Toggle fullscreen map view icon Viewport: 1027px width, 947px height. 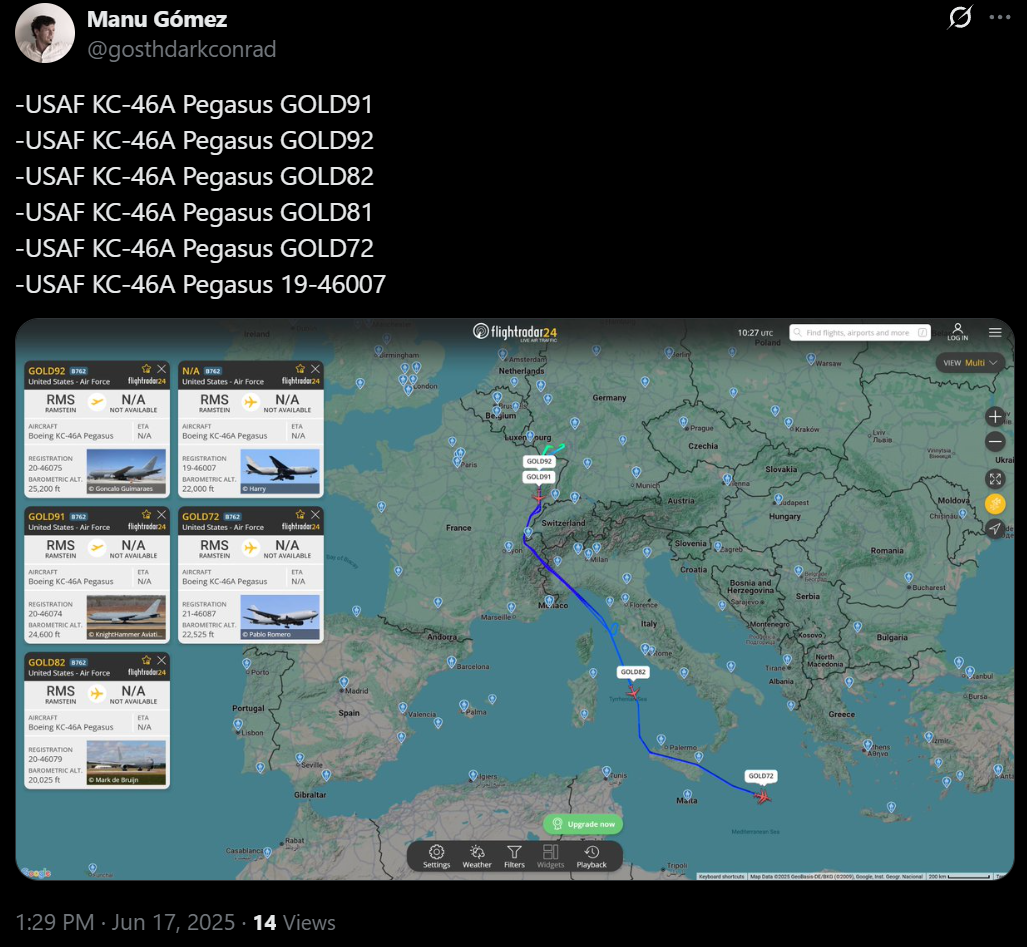click(995, 479)
